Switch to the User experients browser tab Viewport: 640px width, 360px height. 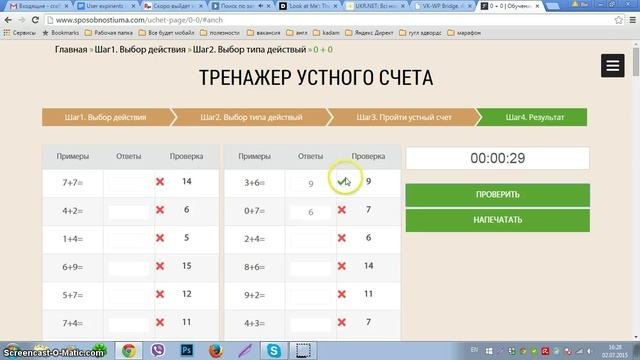(105, 6)
